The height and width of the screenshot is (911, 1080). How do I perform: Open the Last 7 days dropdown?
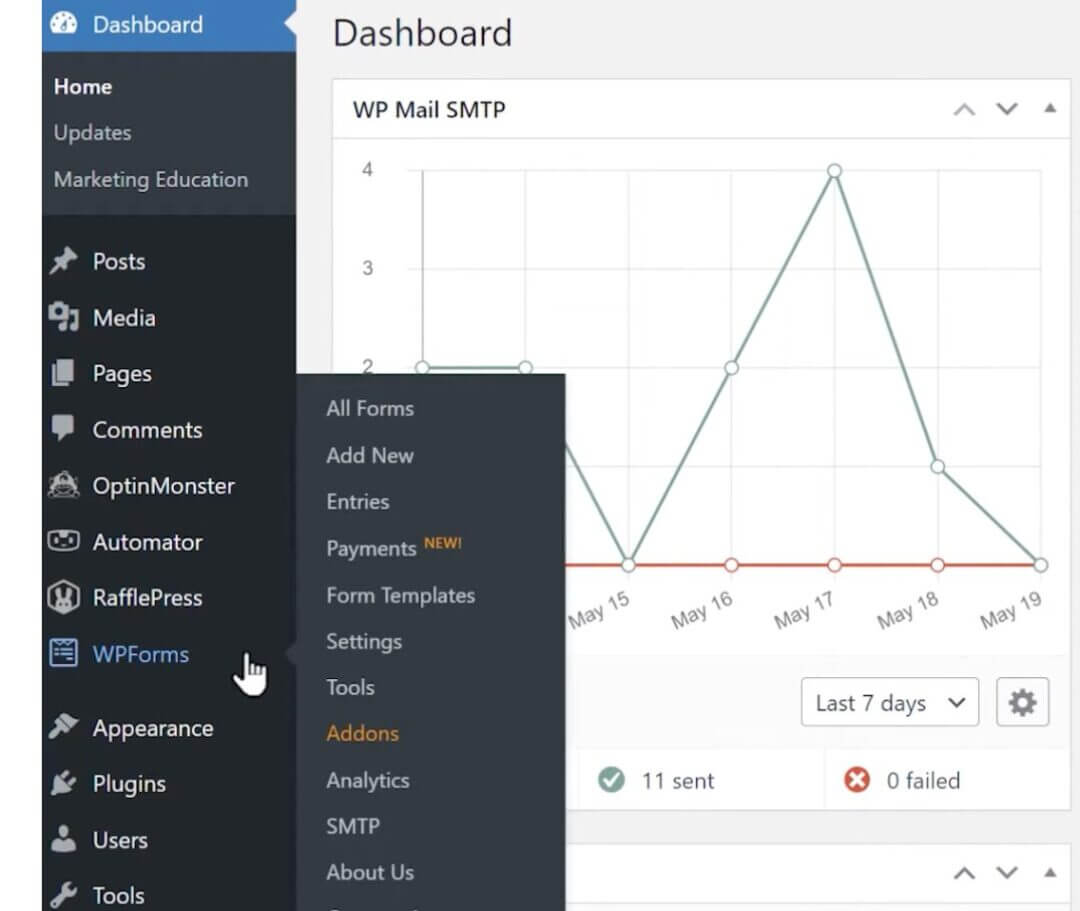(x=889, y=703)
